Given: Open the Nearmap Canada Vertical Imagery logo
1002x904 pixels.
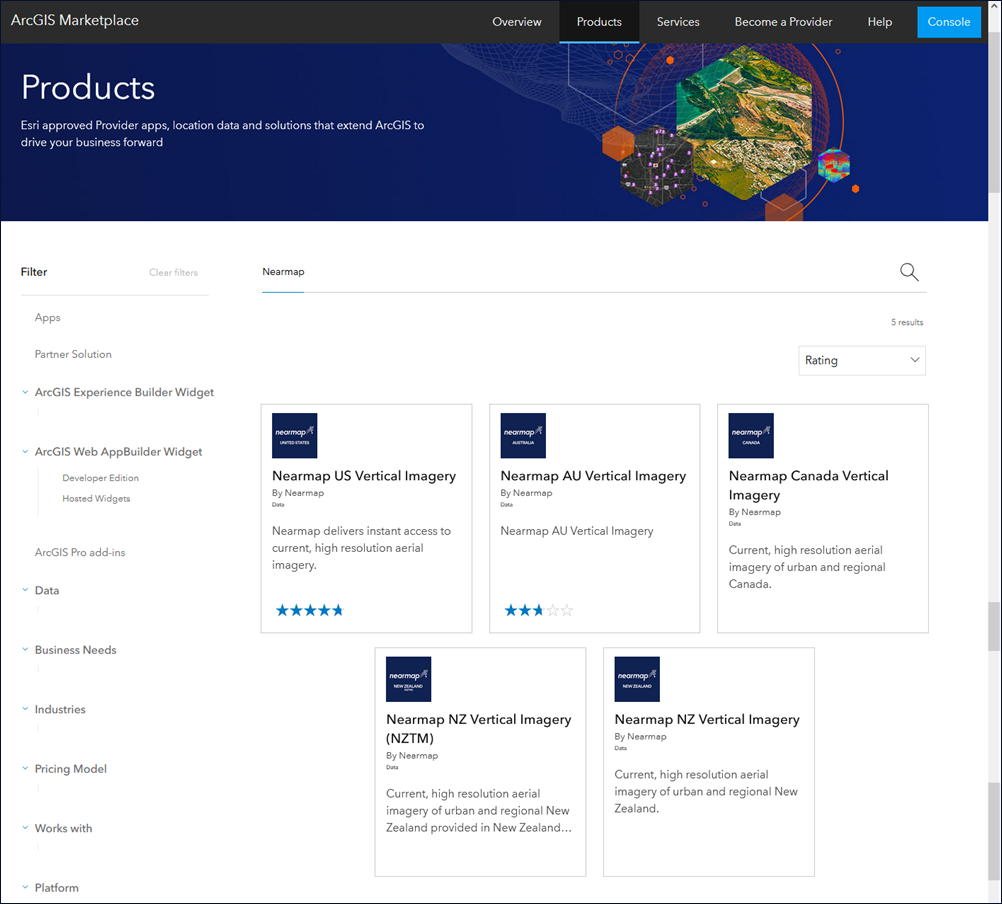Looking at the screenshot, I should coord(751,436).
